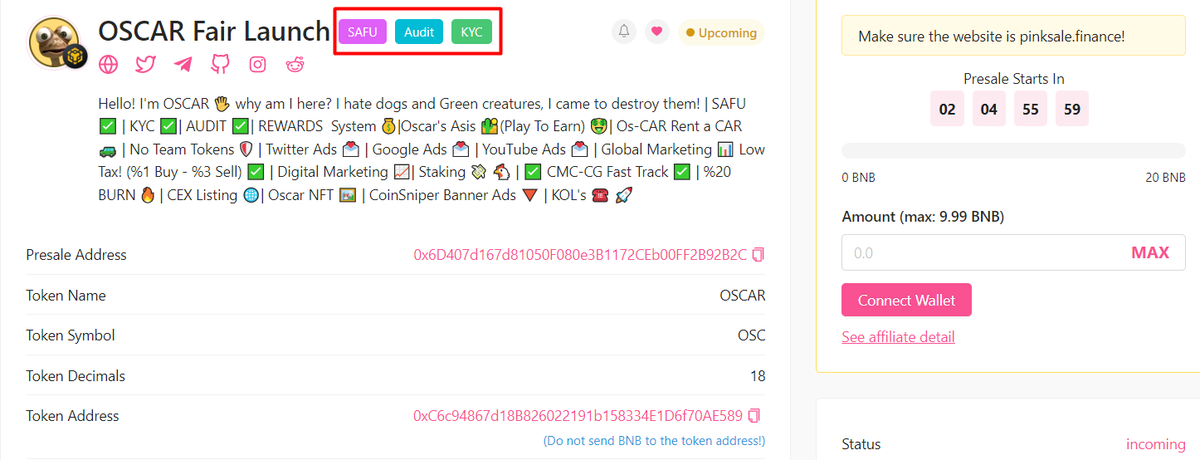This screenshot has width=1200, height=460.
Task: Click the Connect Wallet button
Action: tap(907, 300)
